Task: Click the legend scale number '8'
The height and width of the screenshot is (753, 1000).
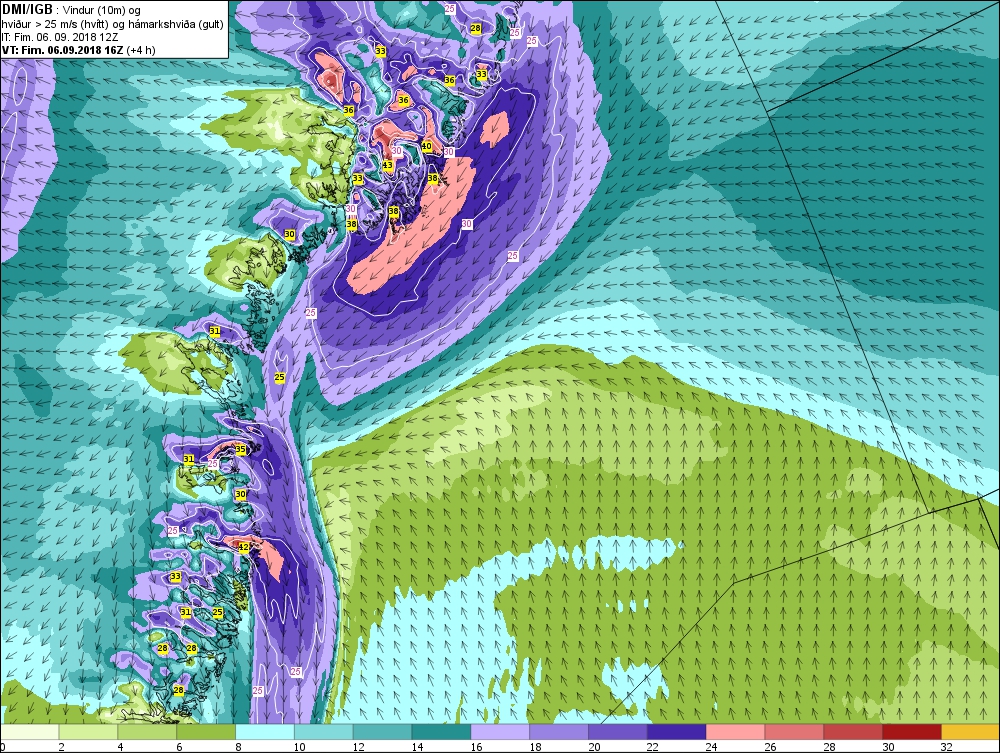Action: (x=239, y=747)
